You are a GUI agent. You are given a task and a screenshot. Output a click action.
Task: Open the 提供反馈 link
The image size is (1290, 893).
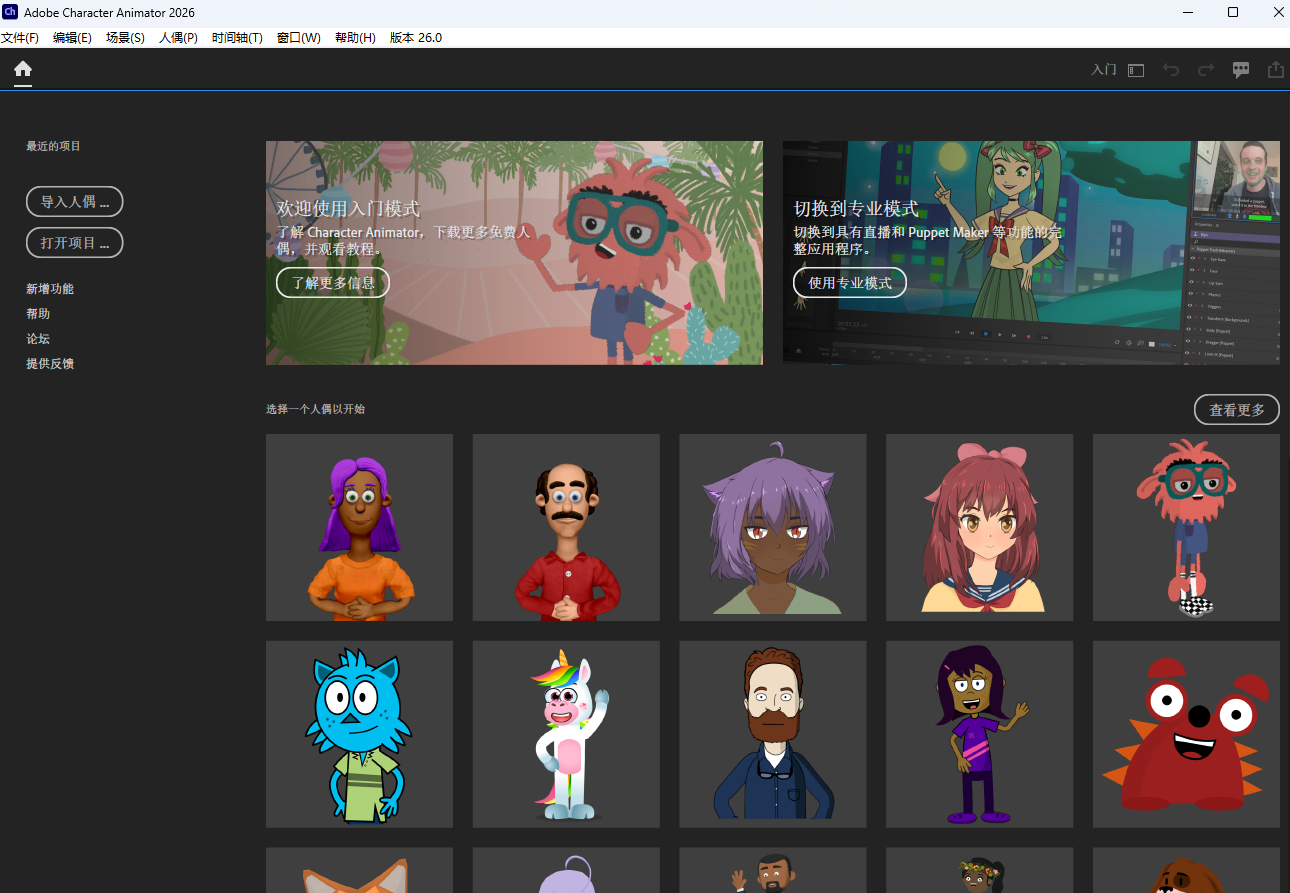pos(50,364)
